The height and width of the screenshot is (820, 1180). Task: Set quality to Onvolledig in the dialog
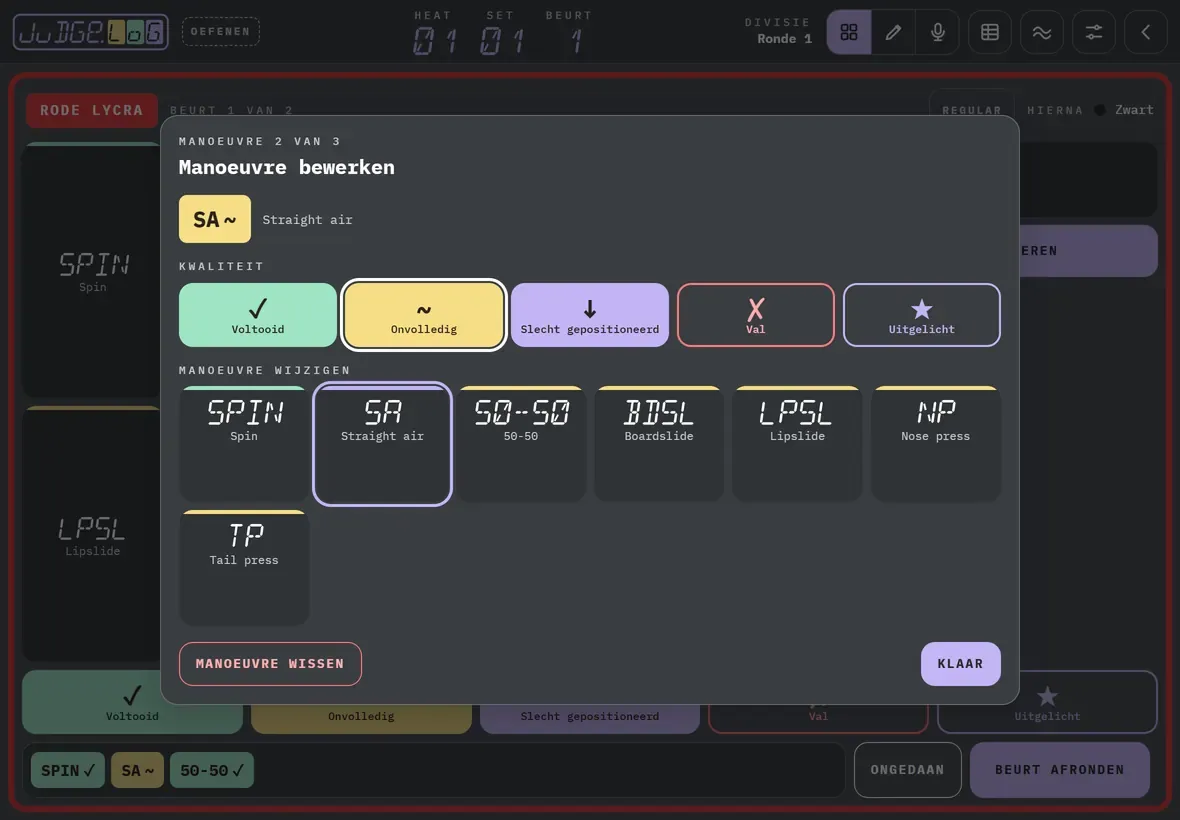pyautogui.click(x=424, y=315)
